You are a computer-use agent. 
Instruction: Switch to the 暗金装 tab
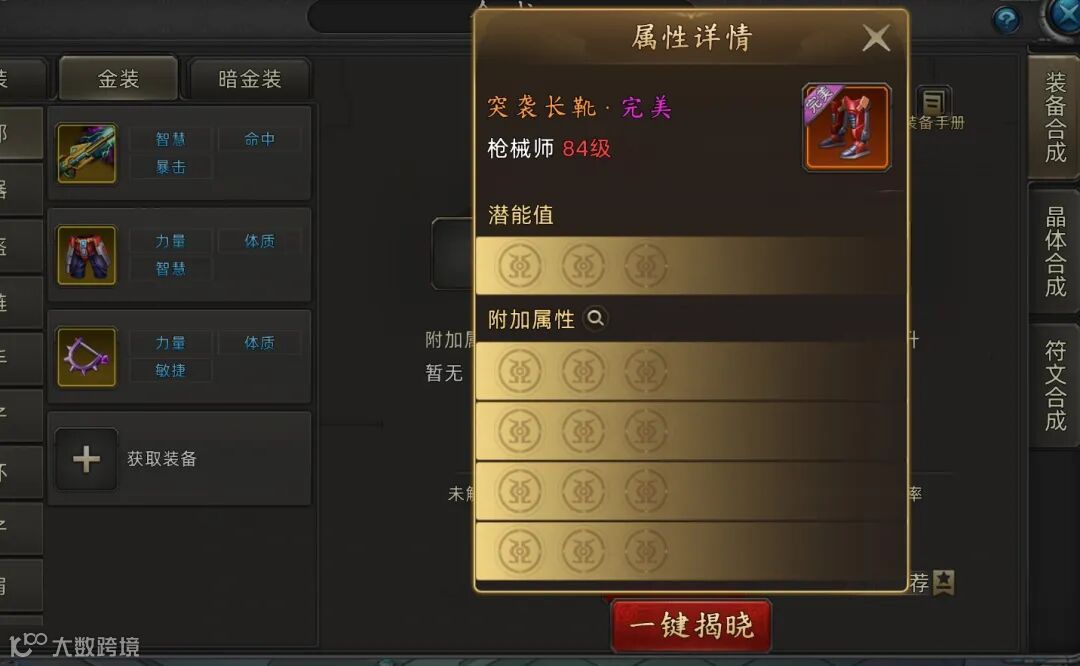(249, 79)
